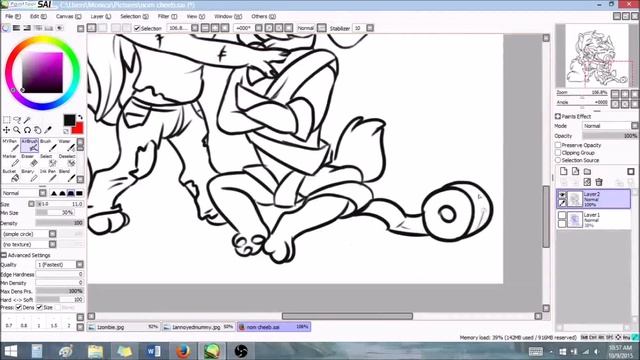Select the move tool
The height and width of the screenshot is (360, 640).
7,130
